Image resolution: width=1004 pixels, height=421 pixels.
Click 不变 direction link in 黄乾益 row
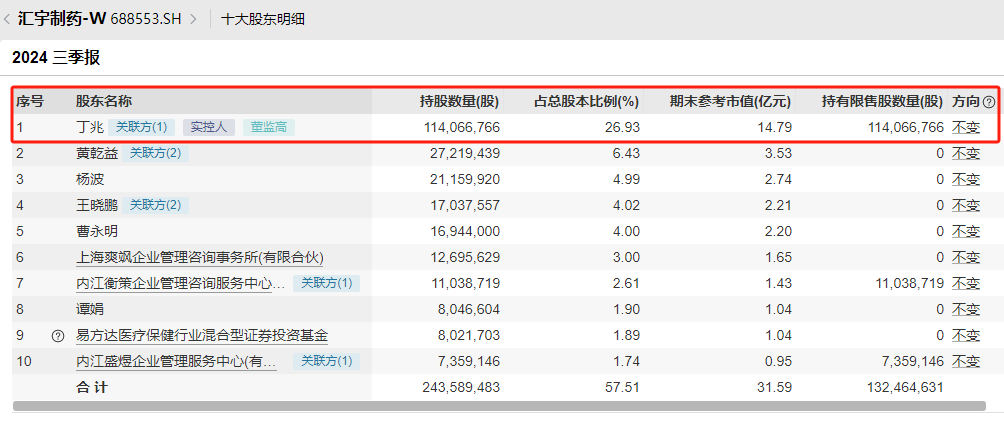pyautogui.click(x=966, y=153)
